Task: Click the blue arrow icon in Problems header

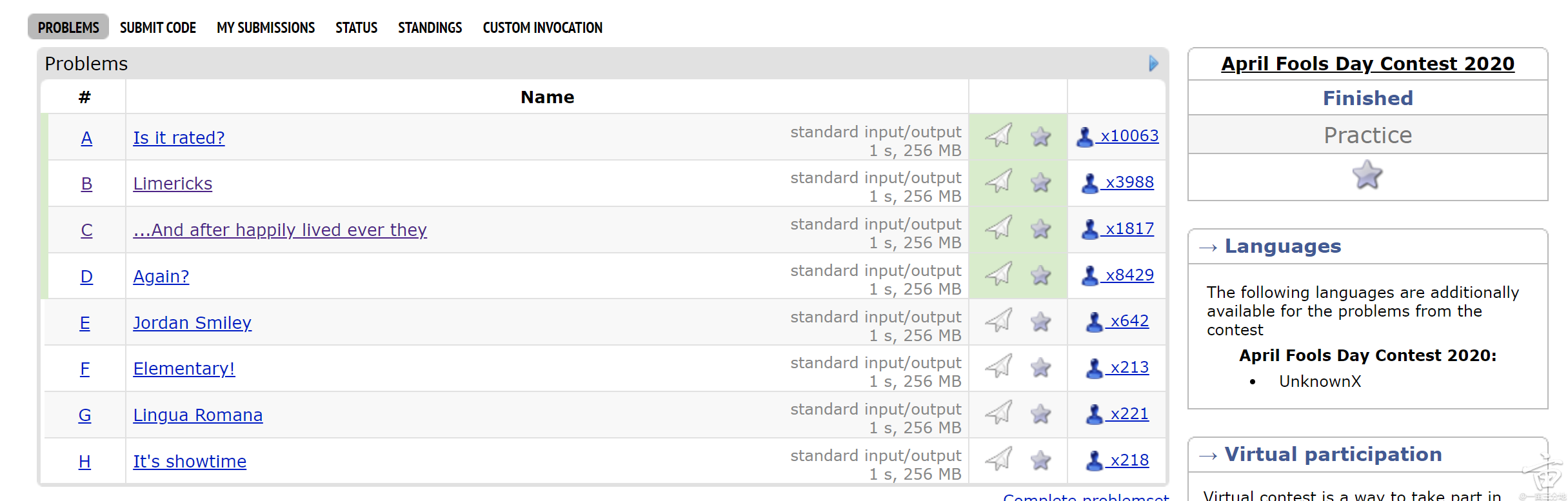Action: (x=1153, y=63)
